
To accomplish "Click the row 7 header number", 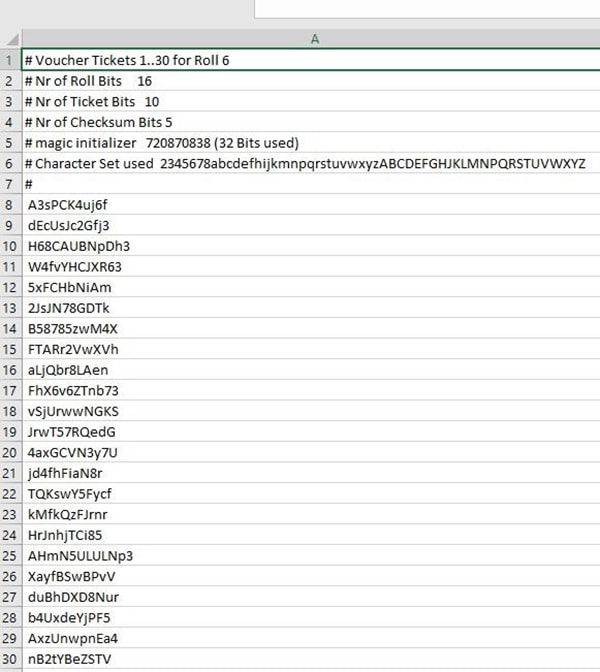I will pos(10,184).
